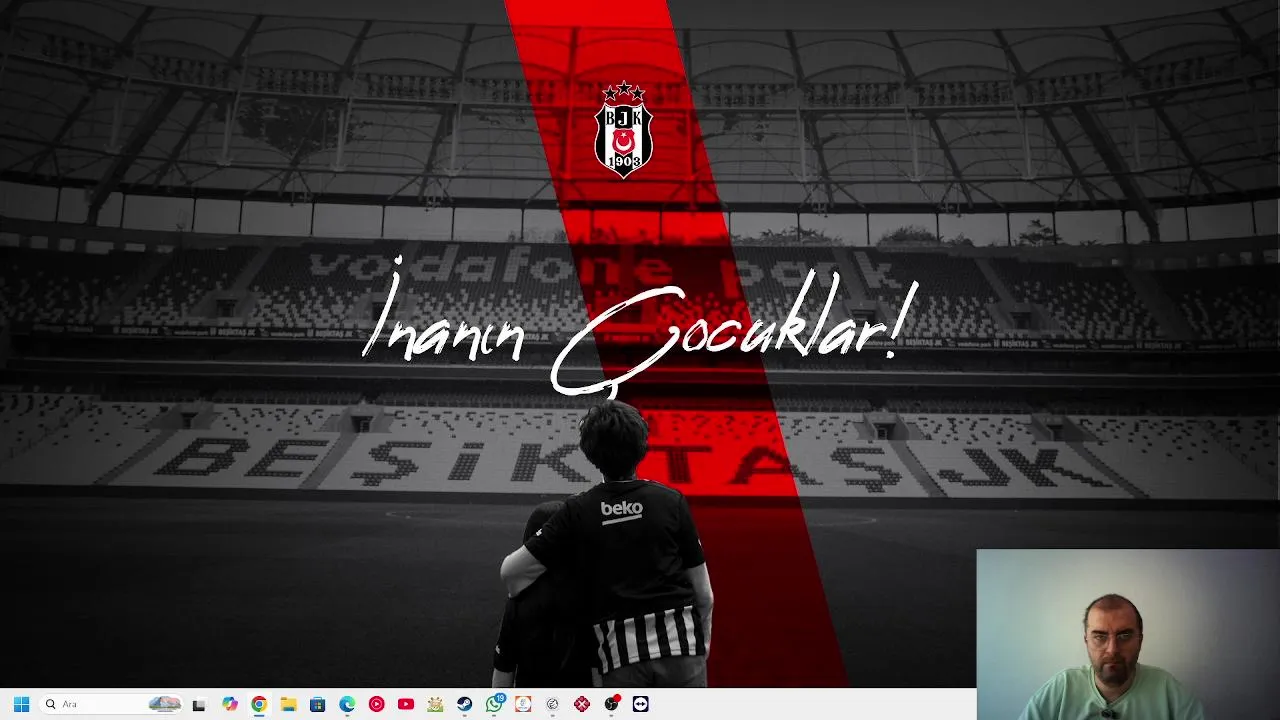Open the Windows Start menu

point(21,704)
